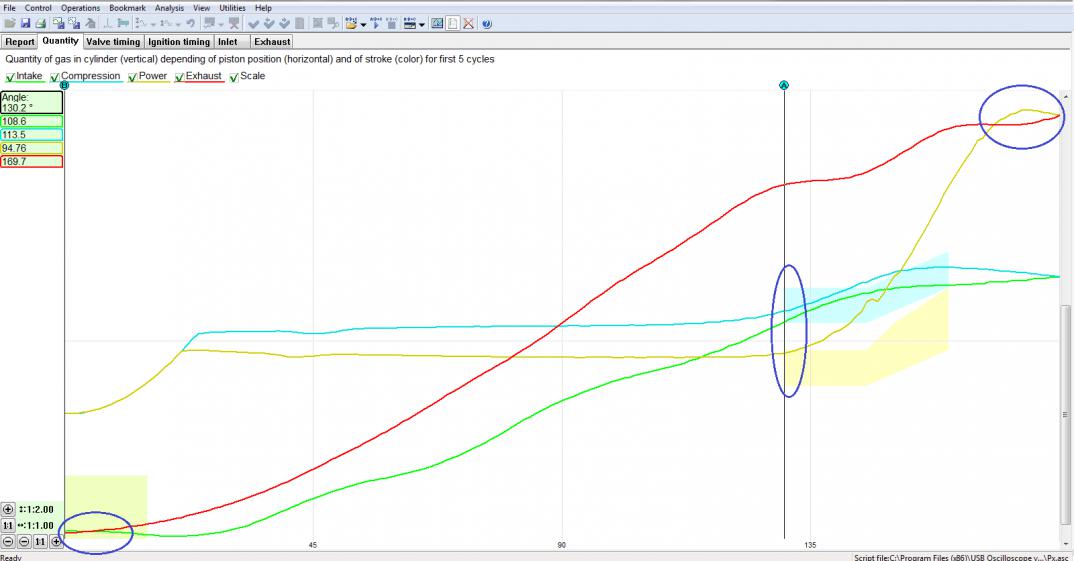
Task: Reset vertical scale with the 1:1 button
Action: (9, 526)
